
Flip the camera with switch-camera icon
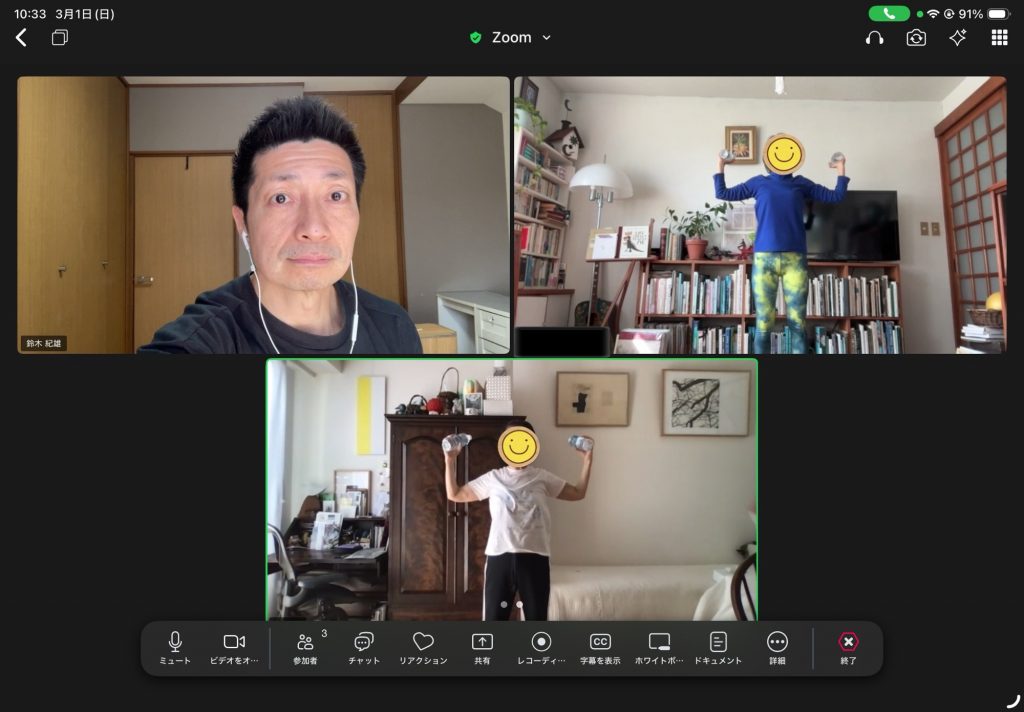point(916,37)
